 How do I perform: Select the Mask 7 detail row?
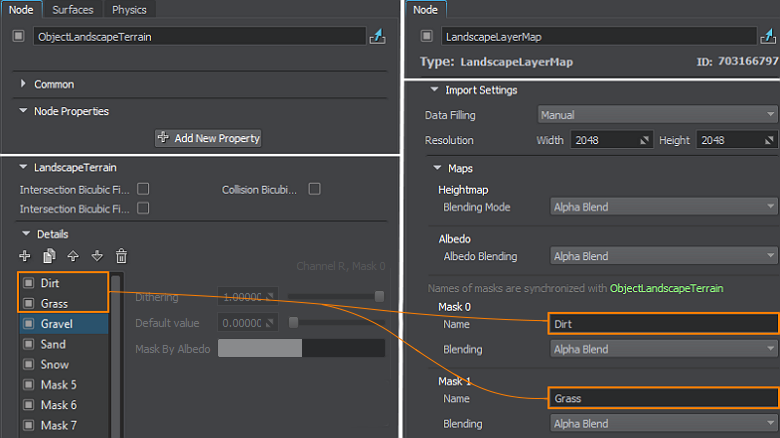(64, 426)
